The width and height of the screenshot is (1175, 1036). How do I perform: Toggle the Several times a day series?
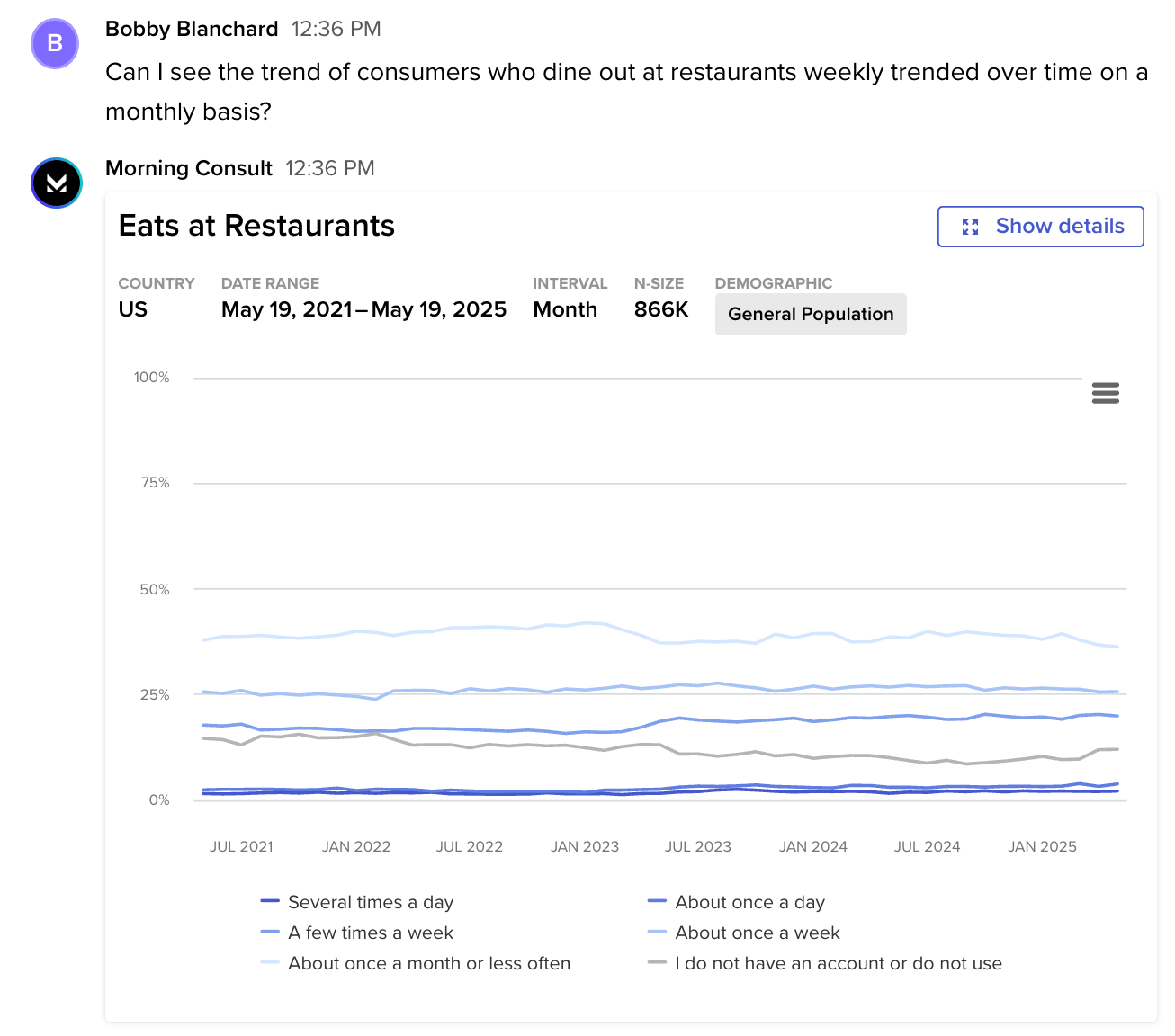click(x=371, y=902)
